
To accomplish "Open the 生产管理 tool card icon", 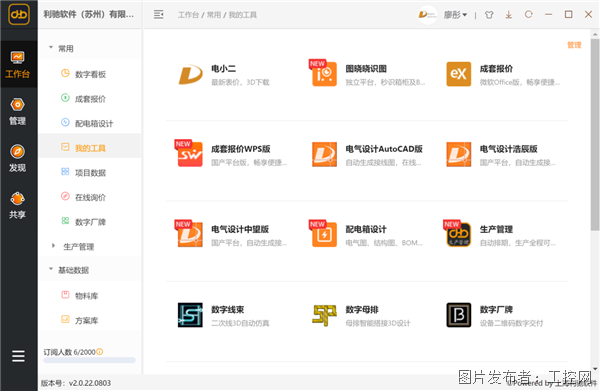I will 458,234.
